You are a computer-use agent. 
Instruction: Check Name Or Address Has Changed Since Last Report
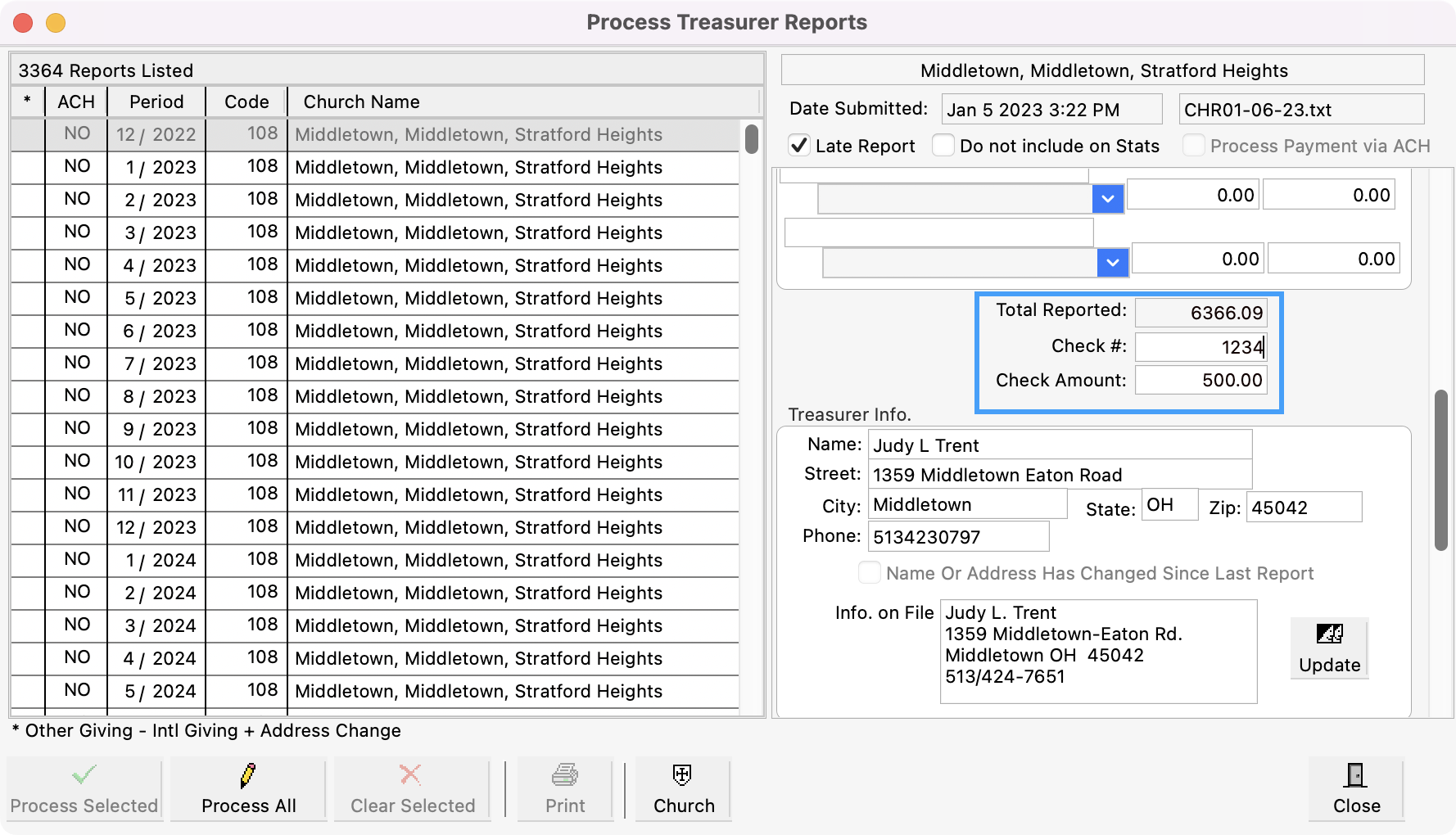pos(870,573)
